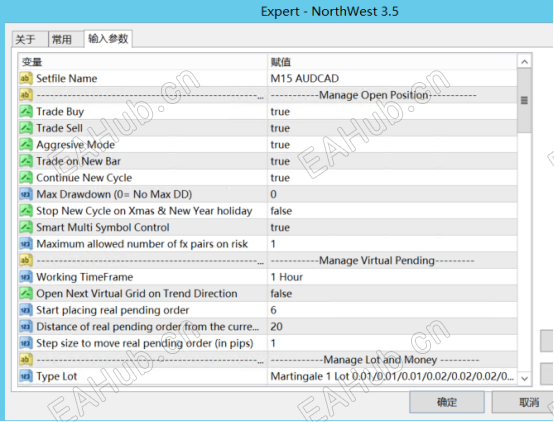554x422 pixels.
Task: Click the icon beside Working TimeFrame
Action: click(26, 277)
